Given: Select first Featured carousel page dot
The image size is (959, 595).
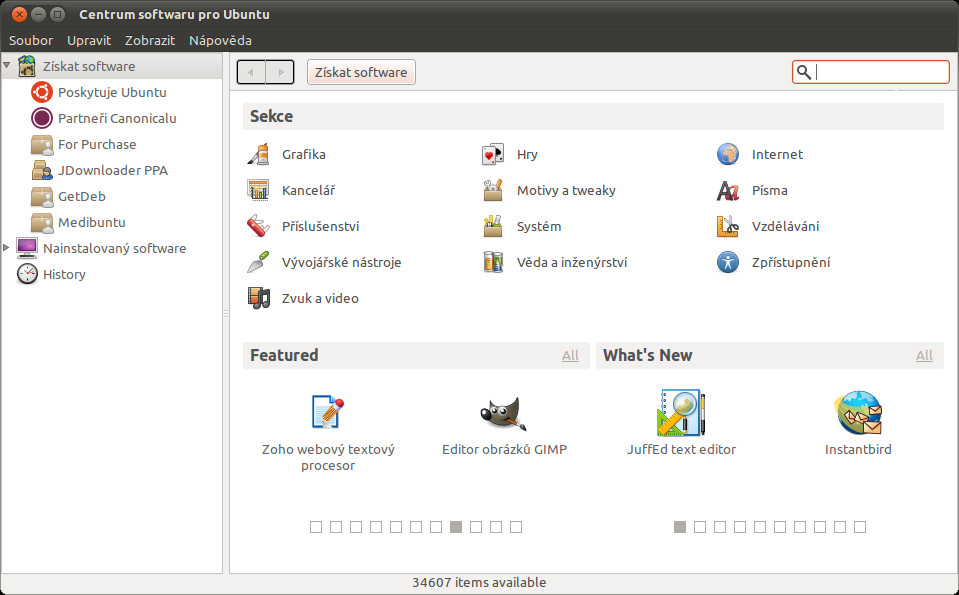Looking at the screenshot, I should click(x=316, y=527).
